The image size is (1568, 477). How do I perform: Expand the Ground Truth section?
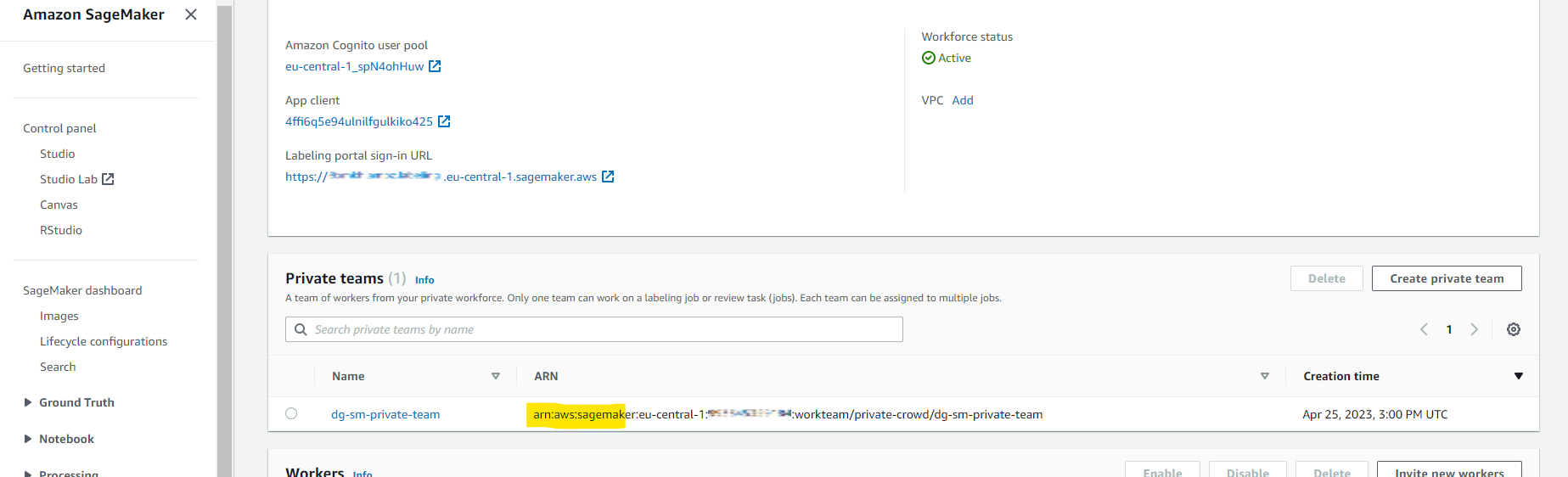(28, 402)
